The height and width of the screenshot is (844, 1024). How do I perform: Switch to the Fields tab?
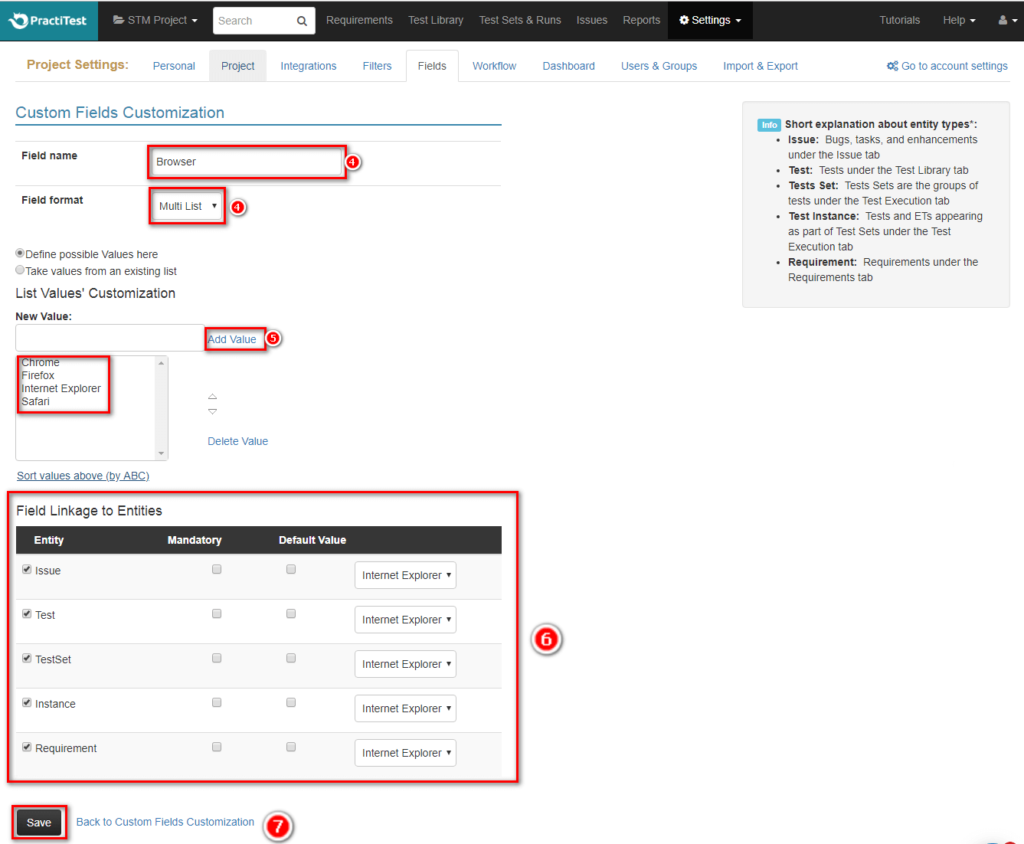pyautogui.click(x=432, y=66)
